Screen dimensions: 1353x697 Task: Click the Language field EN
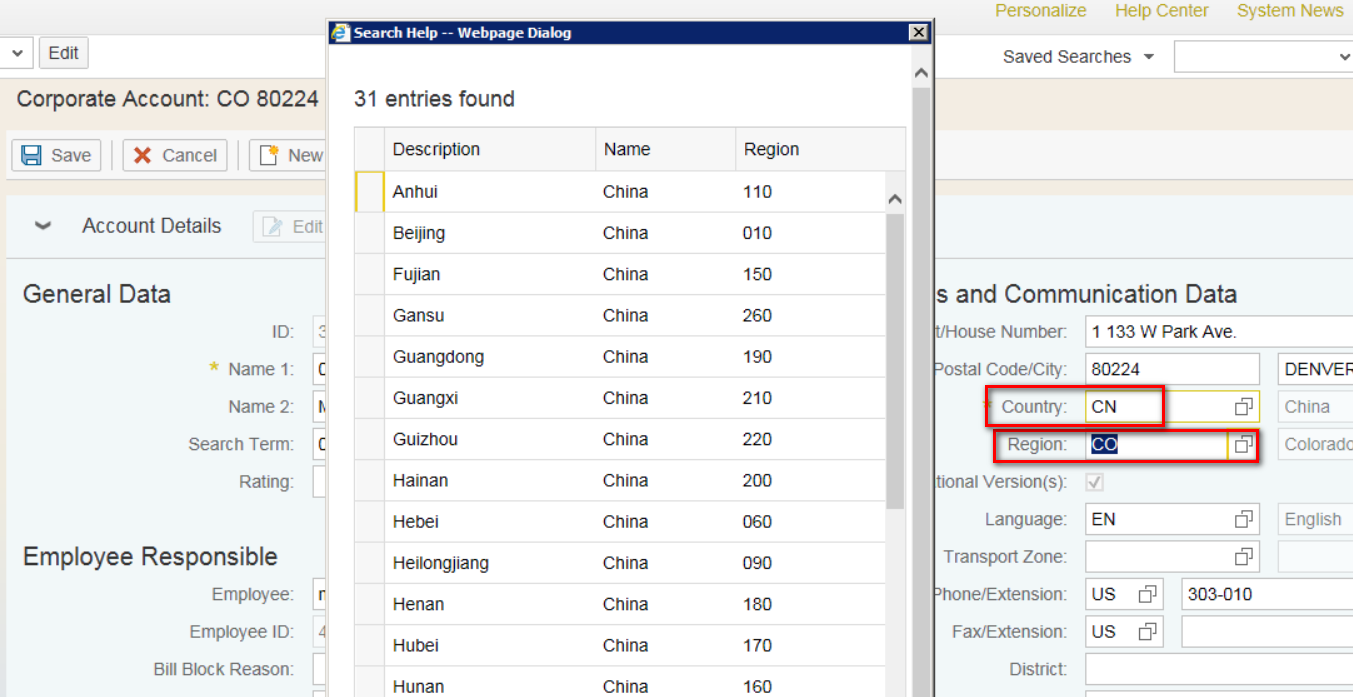[1159, 519]
